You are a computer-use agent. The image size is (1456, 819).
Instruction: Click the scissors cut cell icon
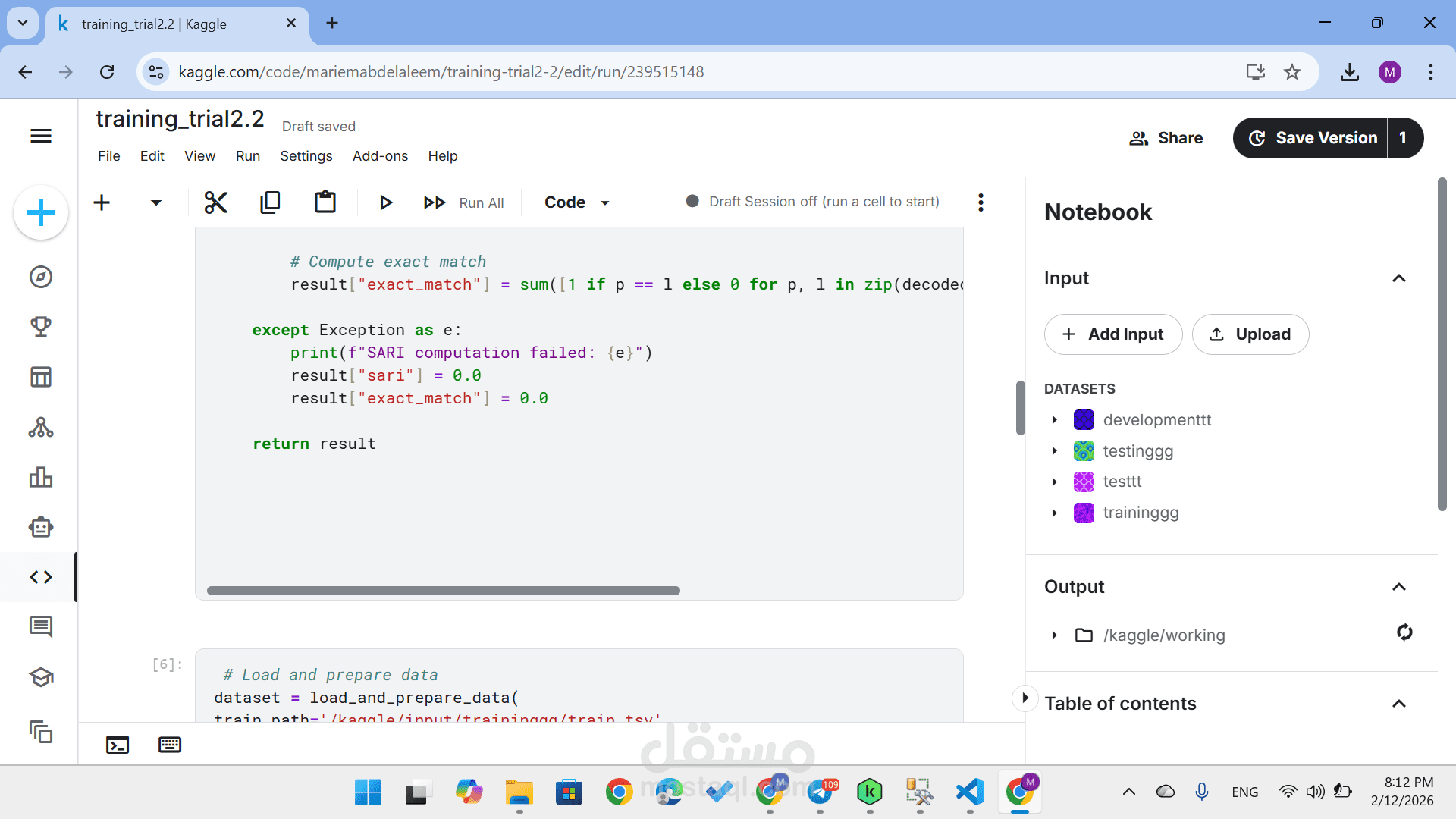pyautogui.click(x=216, y=202)
